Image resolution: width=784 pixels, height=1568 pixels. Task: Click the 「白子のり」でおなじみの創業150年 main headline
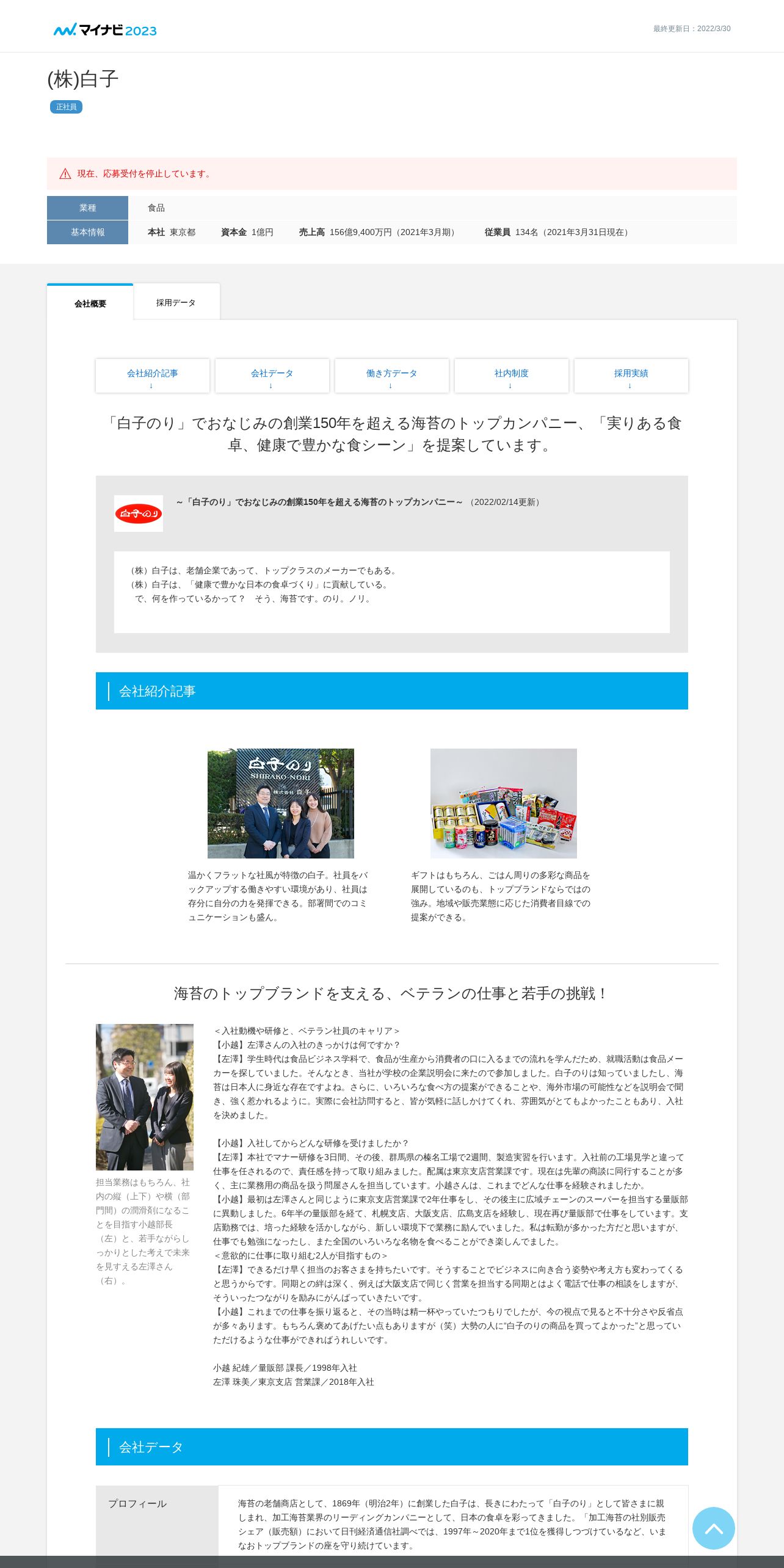click(392, 434)
